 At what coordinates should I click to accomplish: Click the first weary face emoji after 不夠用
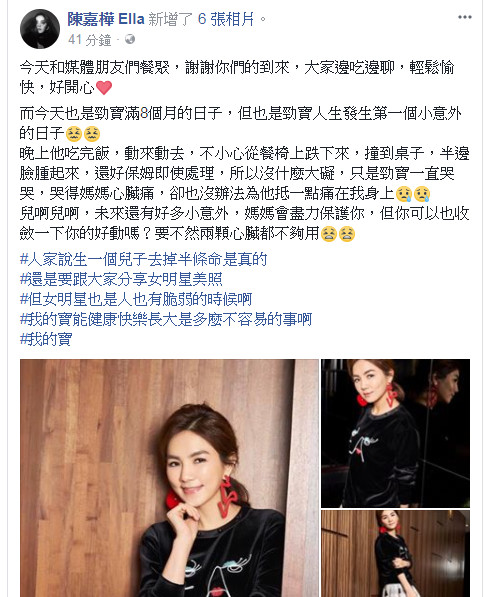pos(329,234)
